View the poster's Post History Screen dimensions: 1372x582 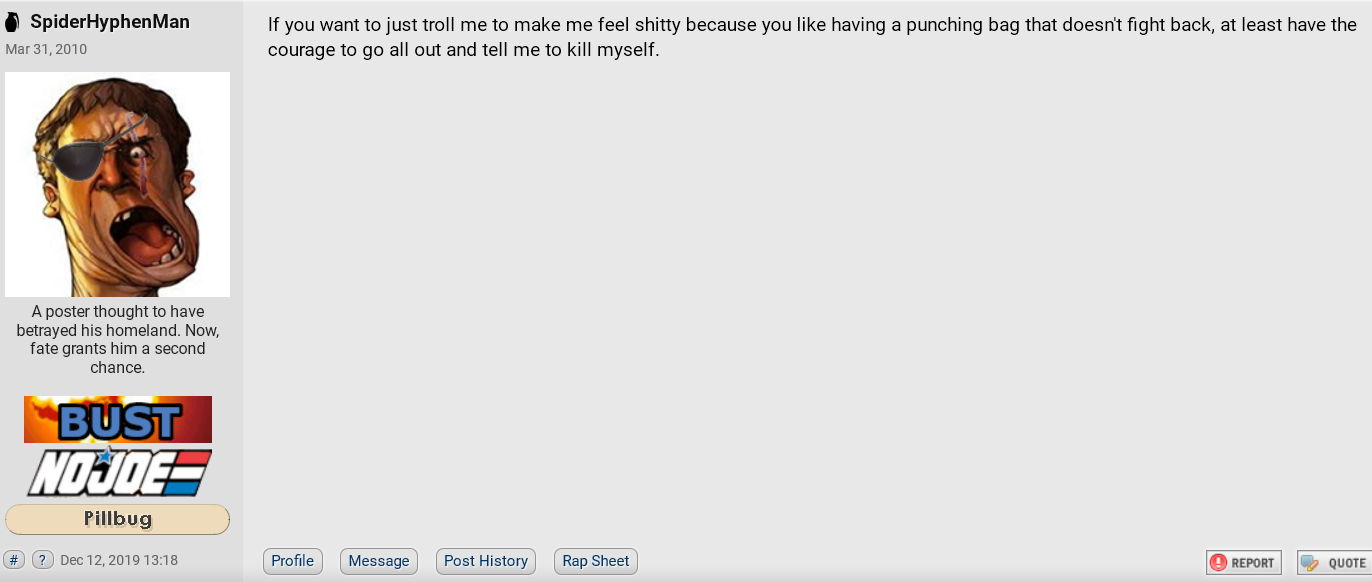pyautogui.click(x=486, y=561)
